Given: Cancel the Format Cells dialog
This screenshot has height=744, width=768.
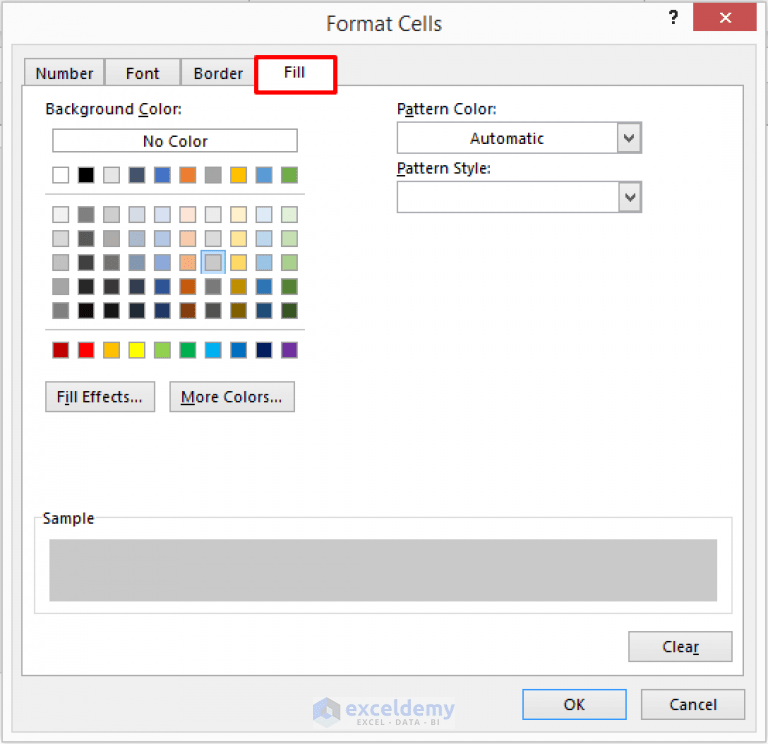Looking at the screenshot, I should (693, 704).
